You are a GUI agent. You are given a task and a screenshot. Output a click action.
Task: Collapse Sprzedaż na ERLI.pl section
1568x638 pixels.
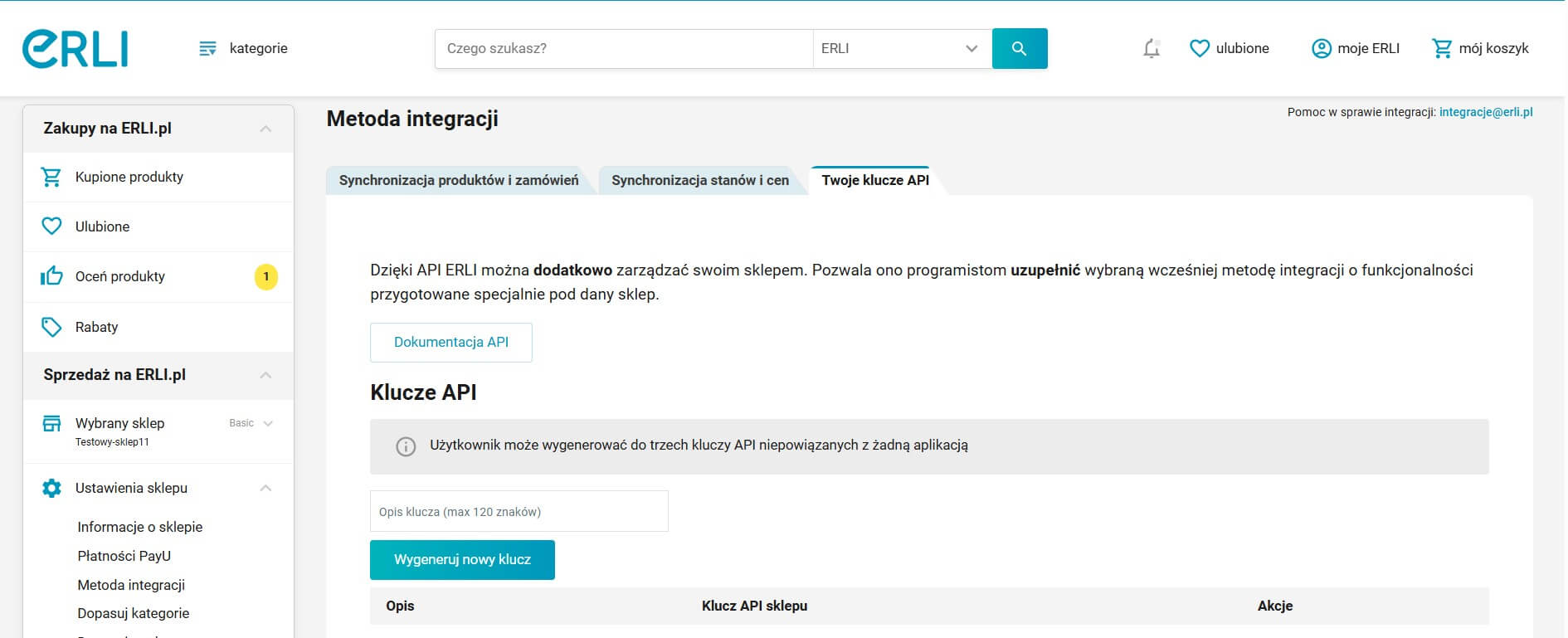(x=265, y=375)
